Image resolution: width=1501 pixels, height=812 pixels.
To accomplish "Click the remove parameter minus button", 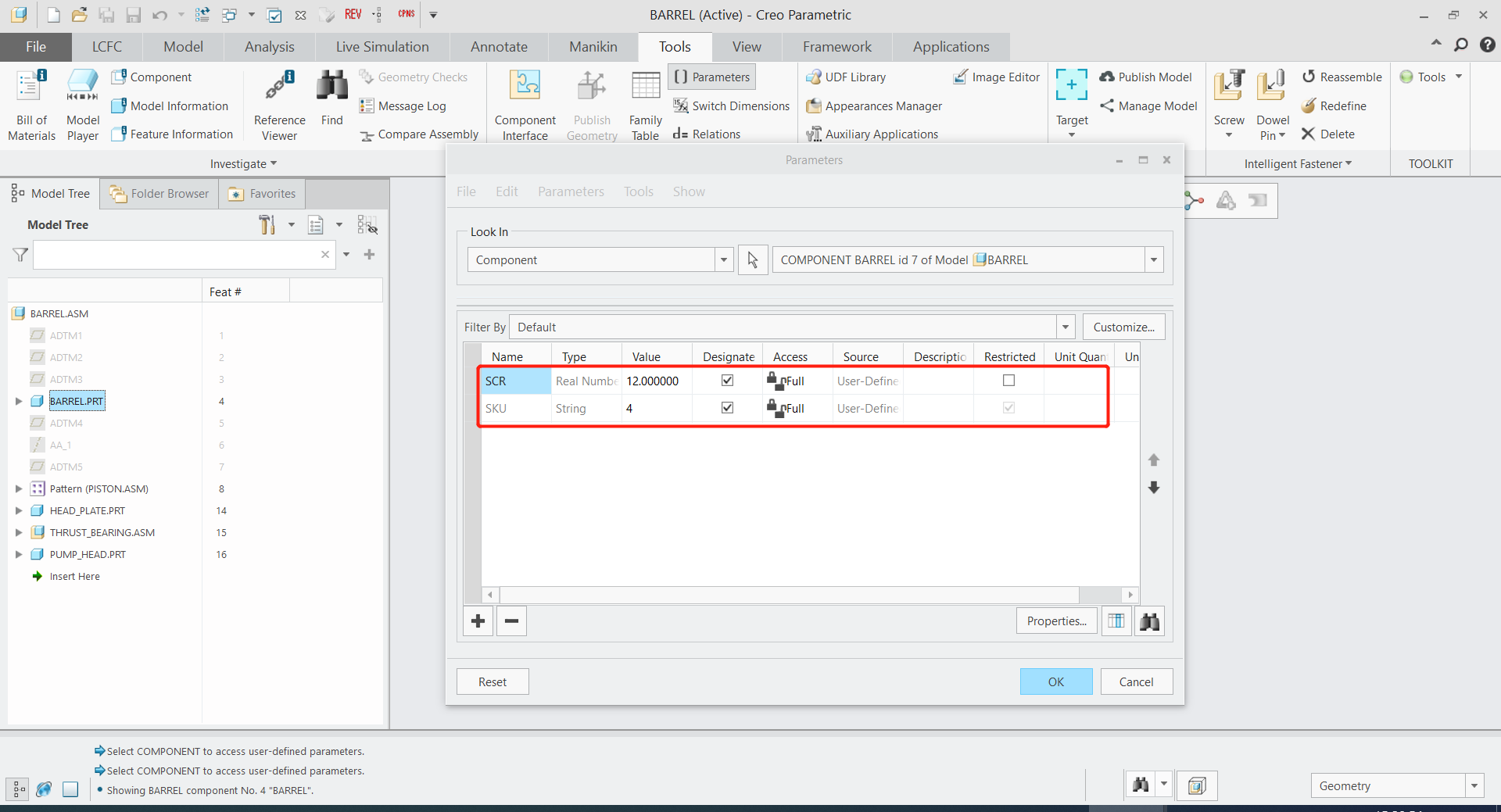I will [x=511, y=621].
